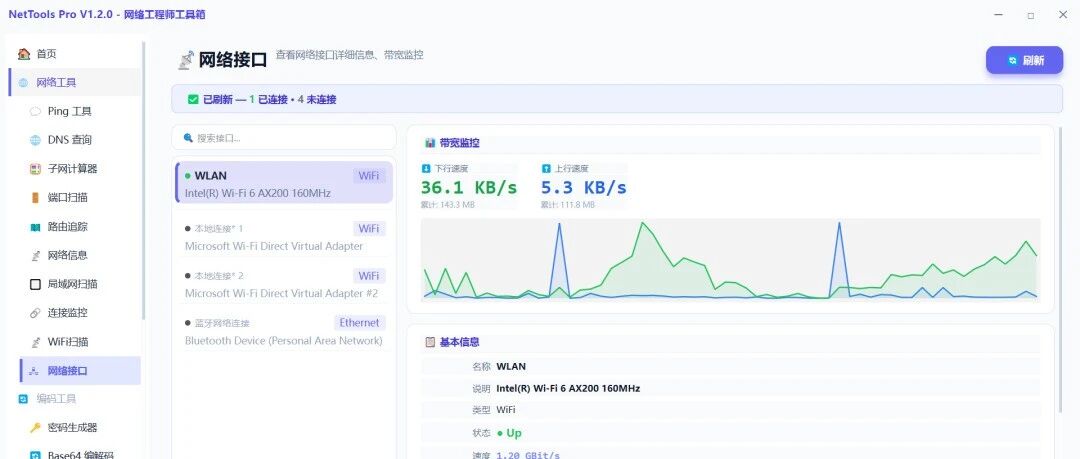Select the Ping 工具 cloud icon

coord(35,112)
